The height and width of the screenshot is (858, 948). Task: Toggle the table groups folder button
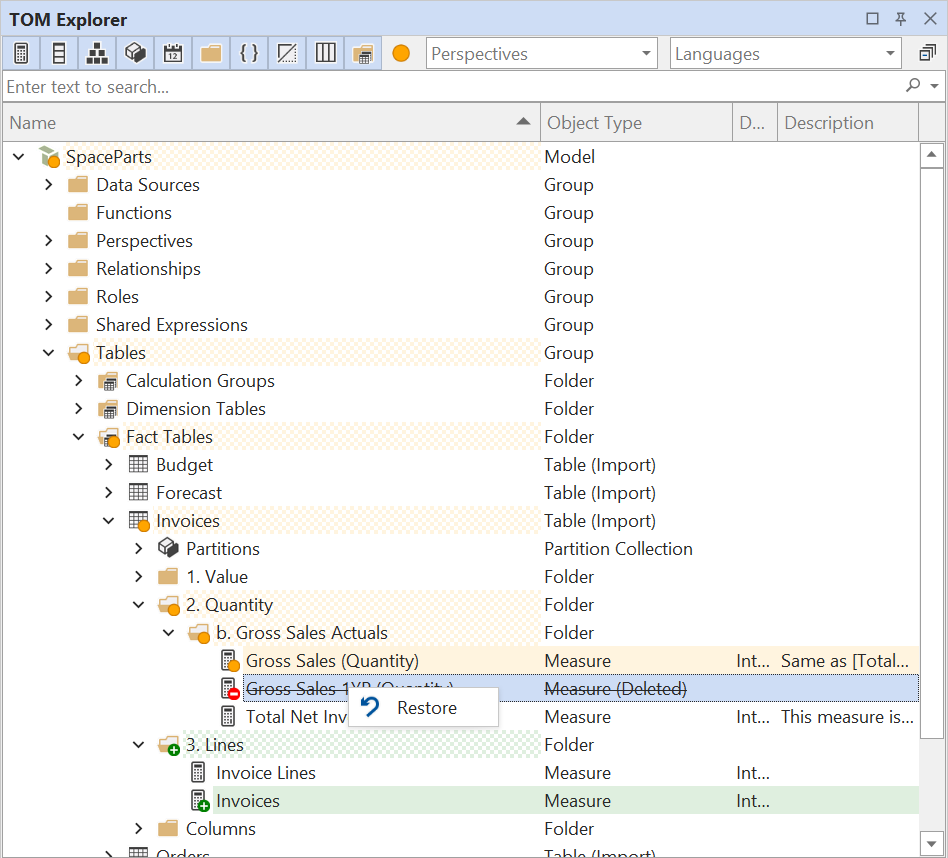[x=363, y=54]
